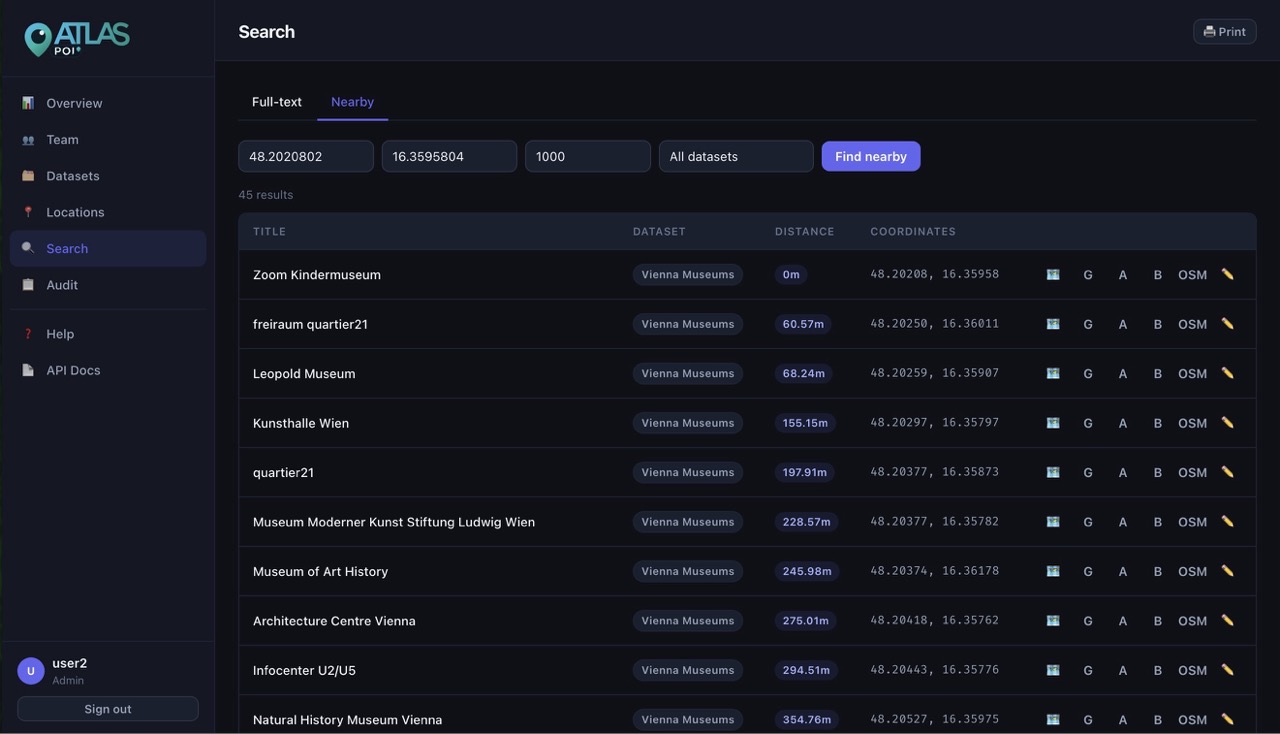Click the DISTANCE column header
This screenshot has width=1280, height=734.
804,231
